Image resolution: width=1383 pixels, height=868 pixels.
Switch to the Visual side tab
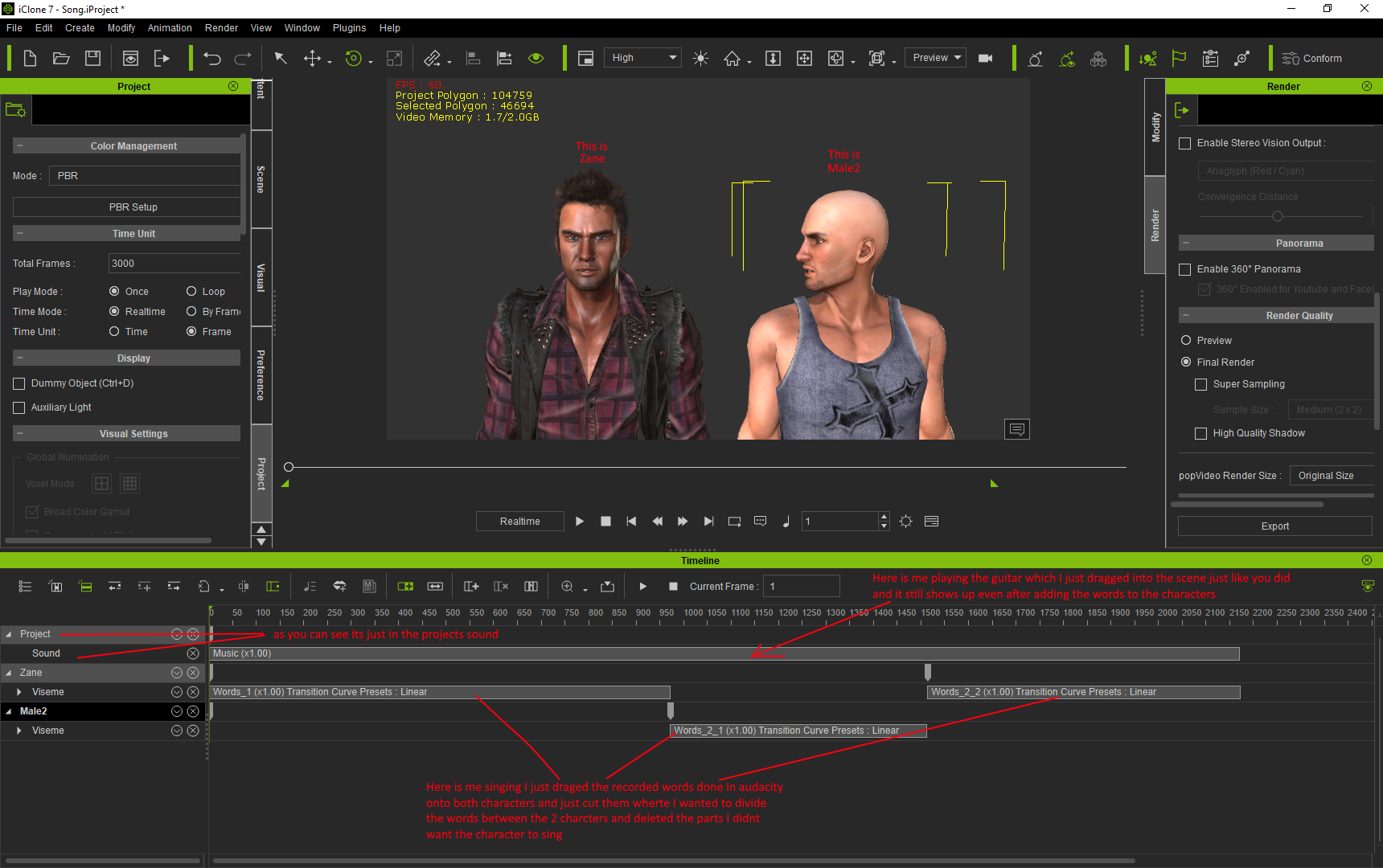click(261, 277)
